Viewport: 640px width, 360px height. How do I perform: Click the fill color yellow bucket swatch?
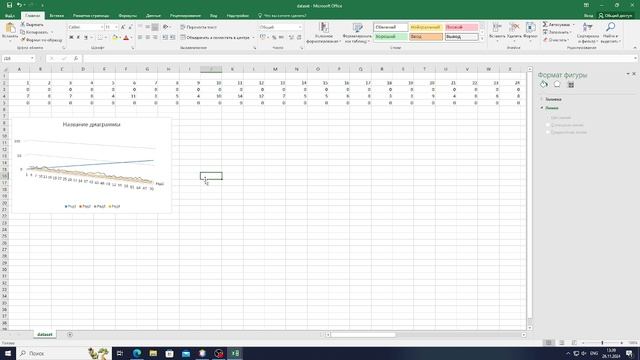(115, 38)
